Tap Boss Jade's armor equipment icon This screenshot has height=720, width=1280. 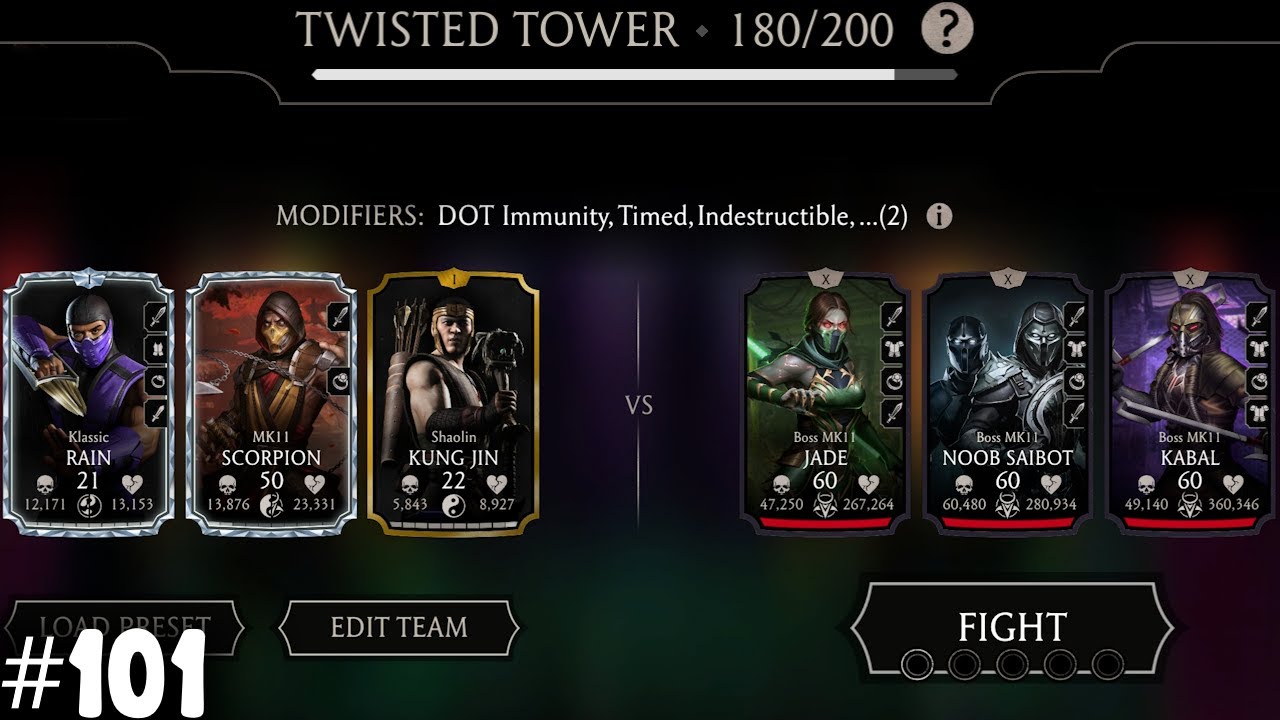point(893,349)
